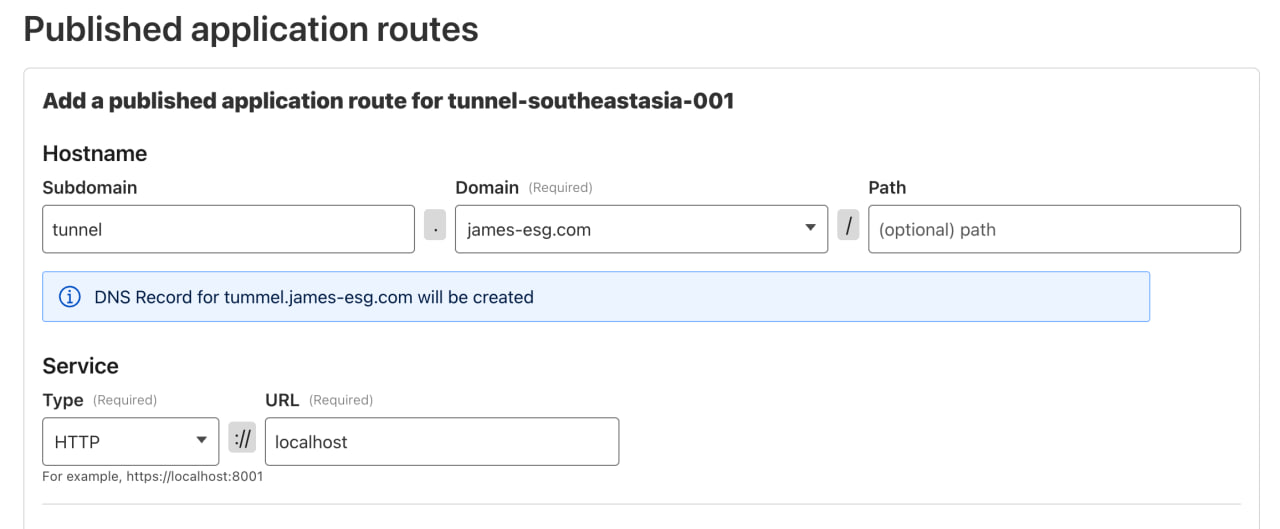The height and width of the screenshot is (529, 1280).
Task: Focus the URL field containing "localhost"
Action: pos(441,441)
